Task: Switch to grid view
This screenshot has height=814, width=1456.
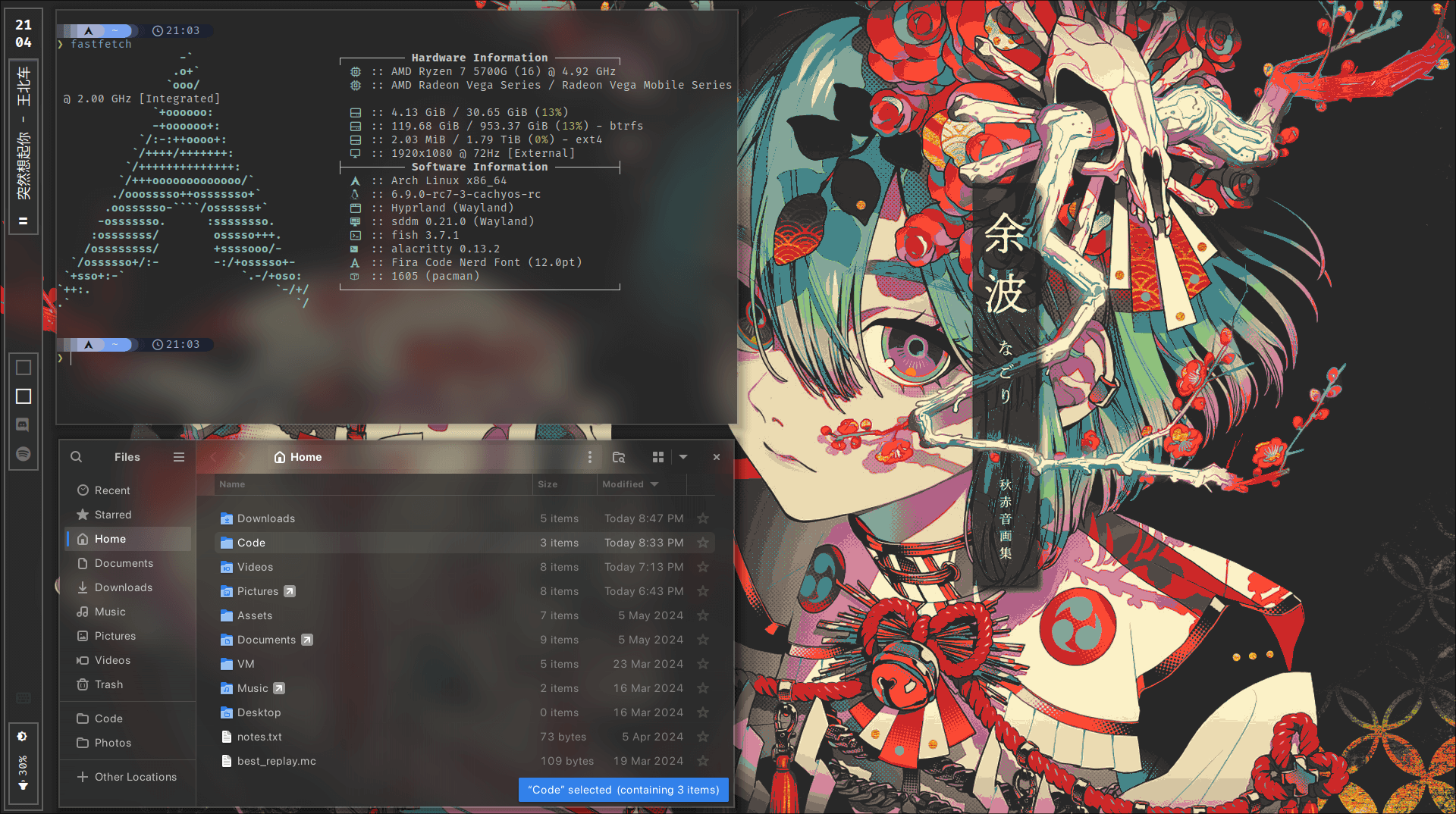Action: pyautogui.click(x=658, y=457)
